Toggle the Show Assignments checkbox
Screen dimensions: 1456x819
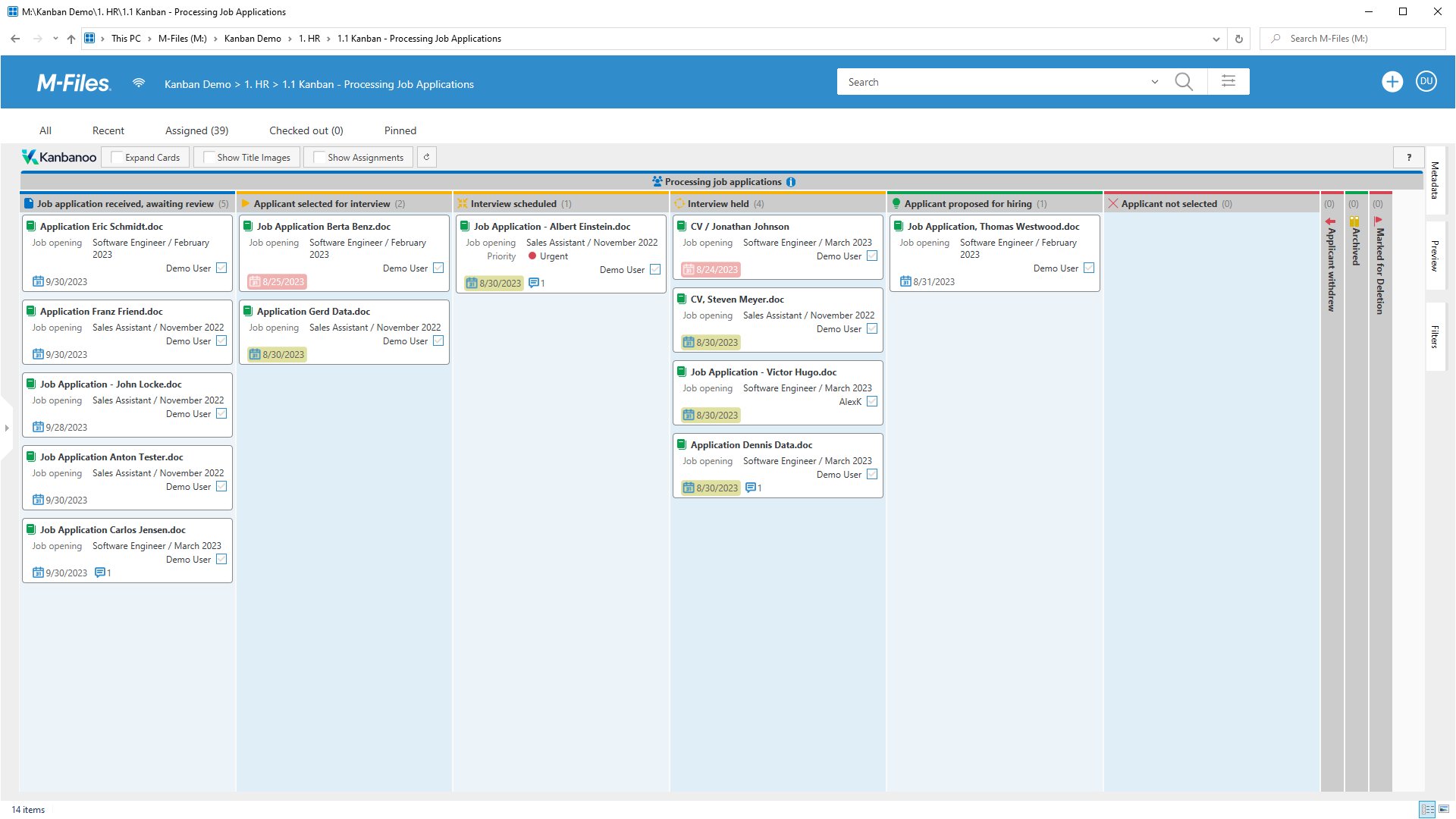319,157
